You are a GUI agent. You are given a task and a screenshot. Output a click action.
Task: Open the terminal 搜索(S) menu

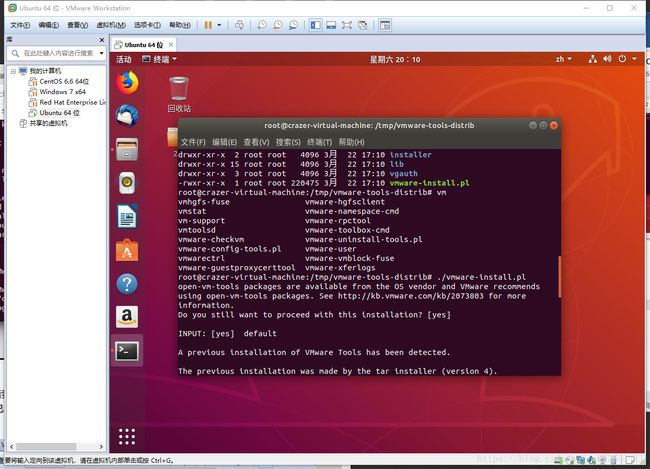288,142
